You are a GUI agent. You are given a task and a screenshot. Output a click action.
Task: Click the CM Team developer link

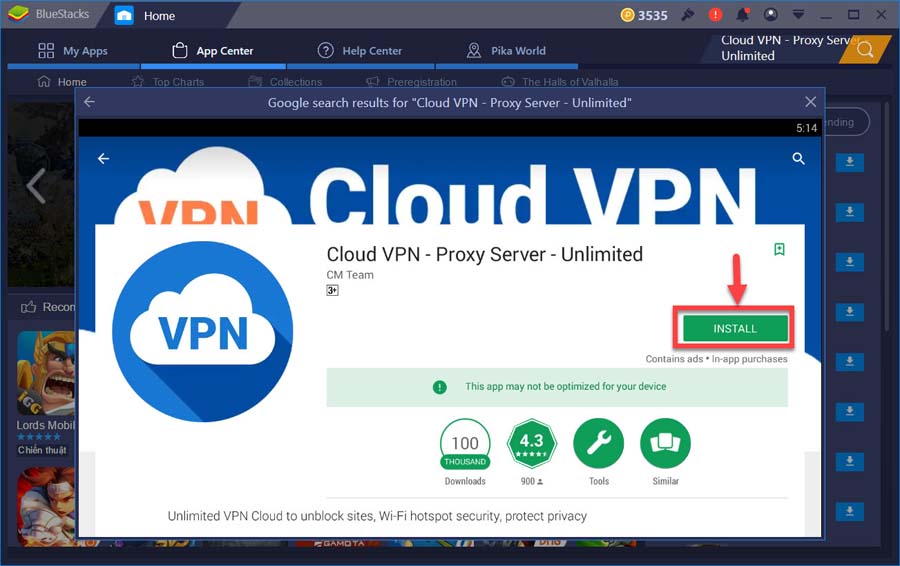point(350,275)
